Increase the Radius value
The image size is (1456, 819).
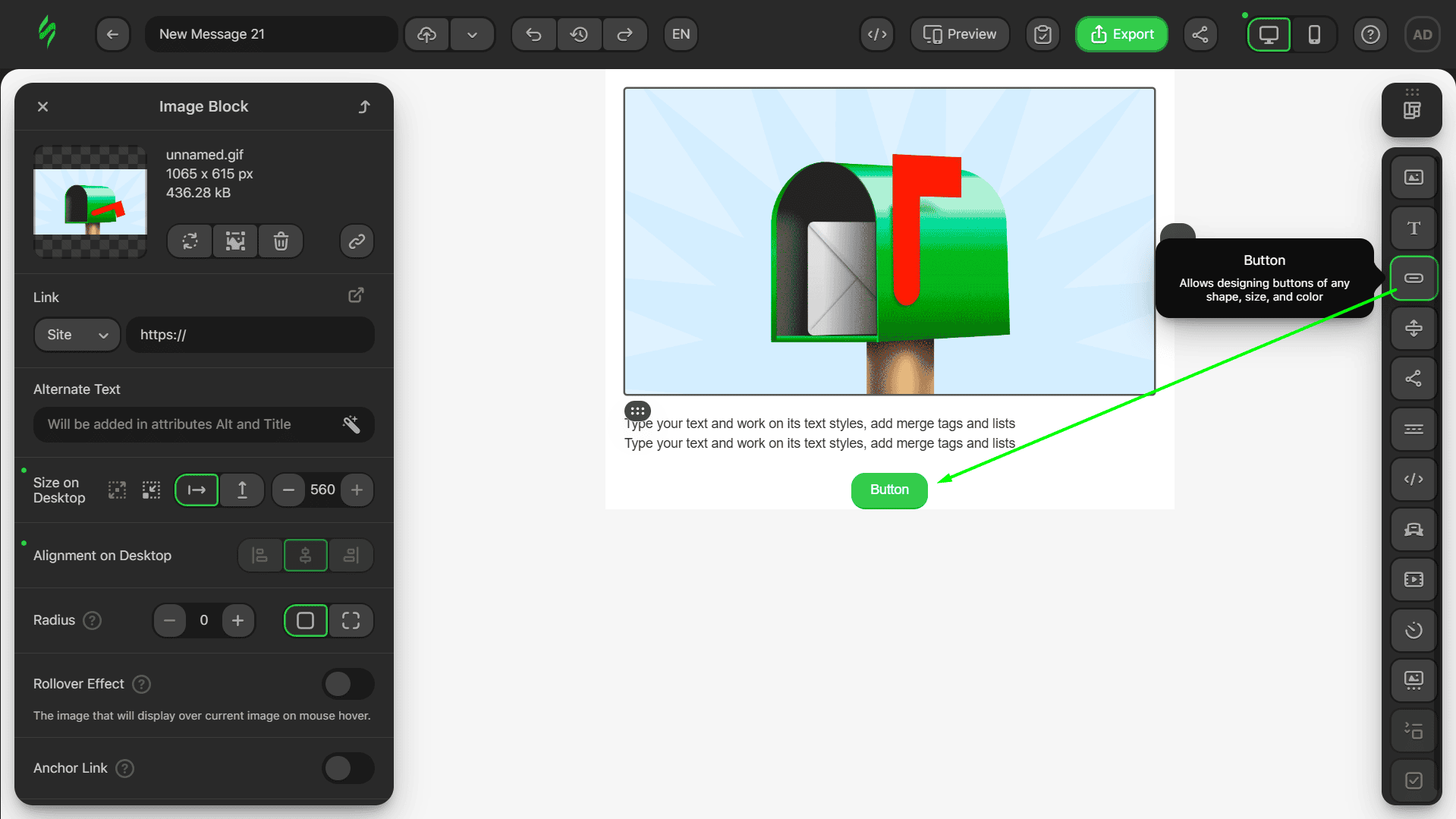pos(237,620)
